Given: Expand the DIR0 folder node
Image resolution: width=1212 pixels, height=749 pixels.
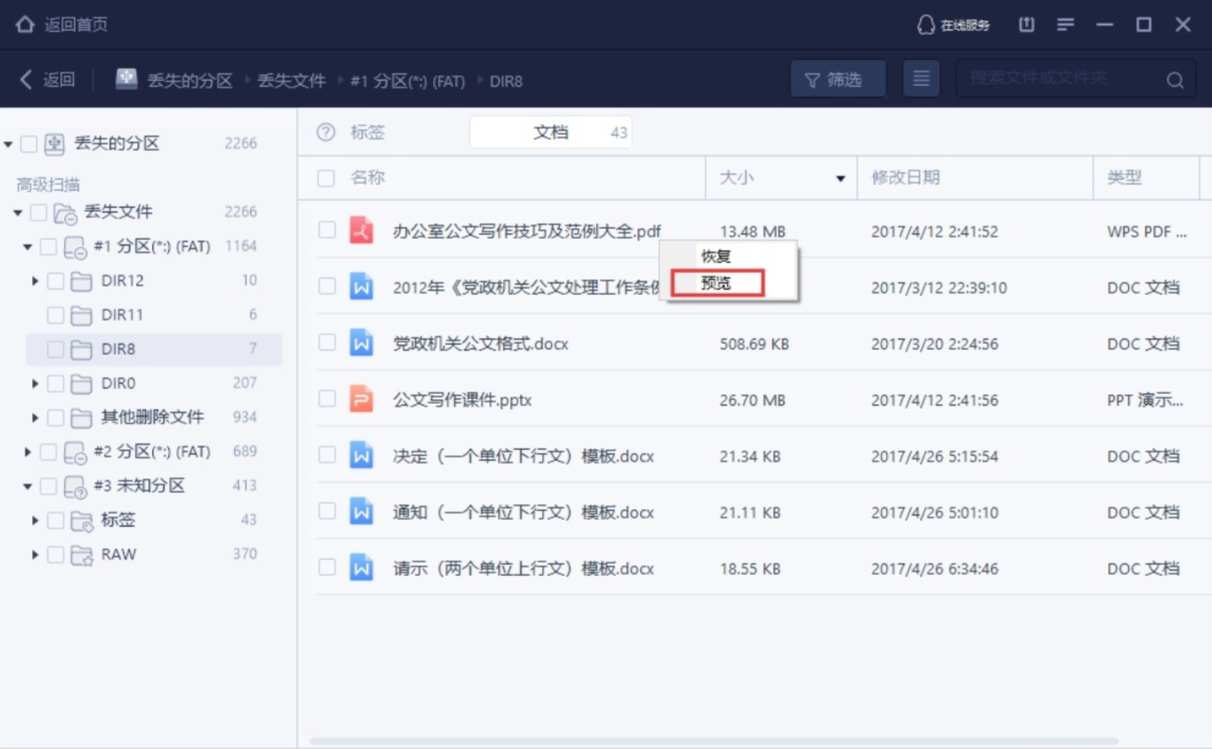Looking at the screenshot, I should [35, 383].
